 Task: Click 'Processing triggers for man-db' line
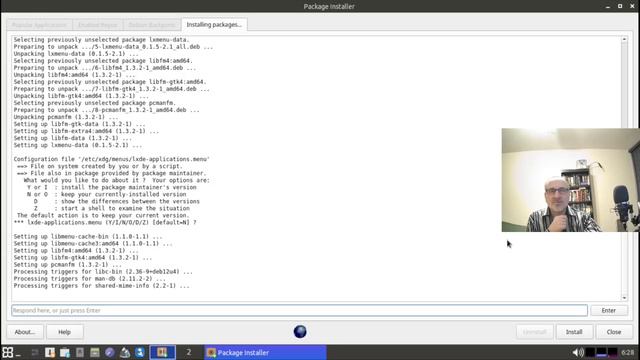point(90,279)
